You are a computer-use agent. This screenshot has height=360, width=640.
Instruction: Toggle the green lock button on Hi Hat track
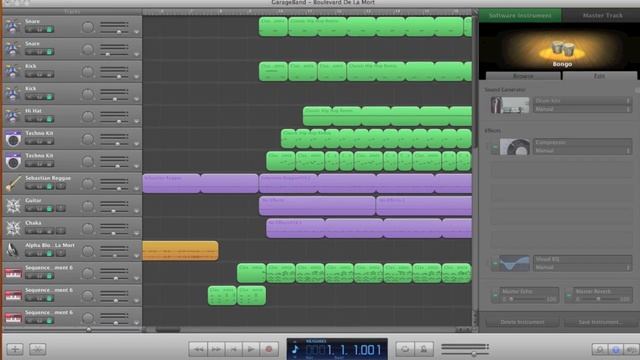(49, 119)
